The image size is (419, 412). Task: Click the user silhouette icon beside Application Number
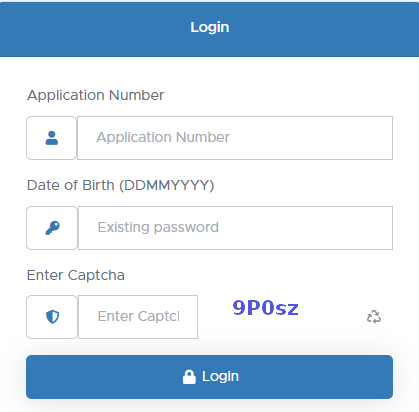pos(52,138)
